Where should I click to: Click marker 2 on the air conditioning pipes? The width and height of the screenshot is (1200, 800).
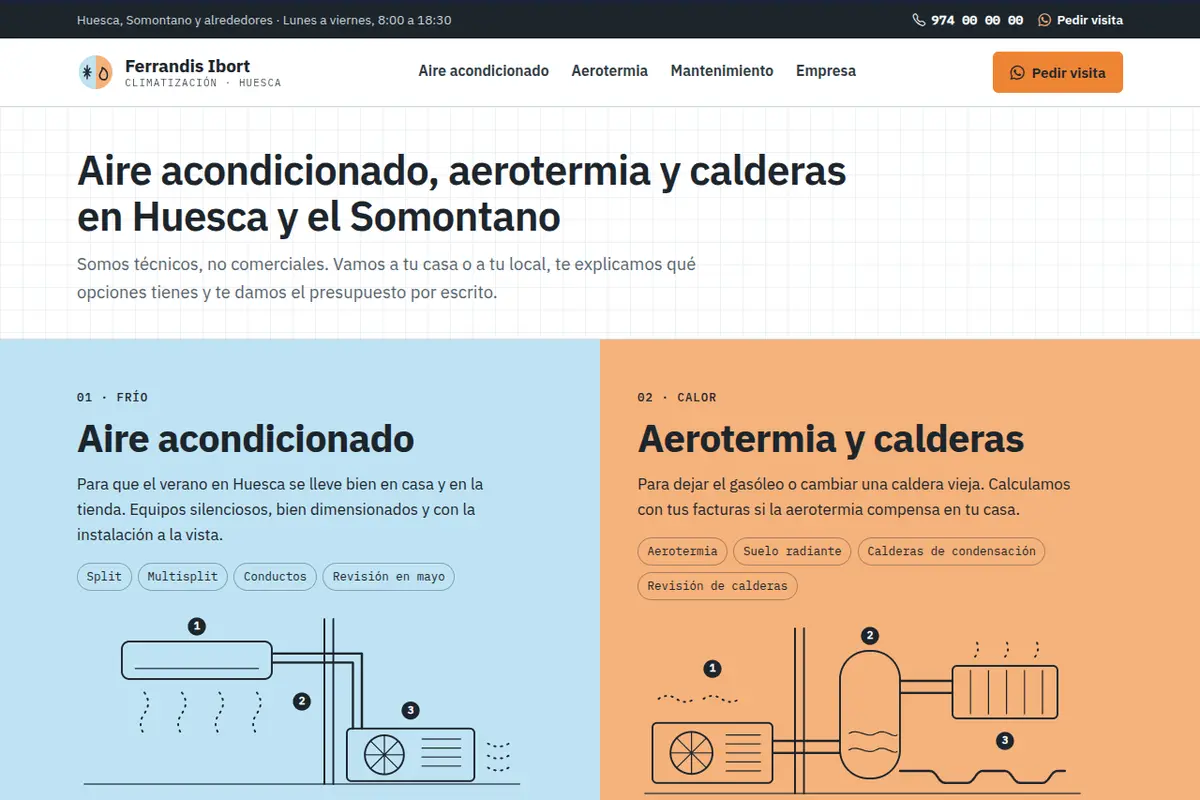(302, 701)
